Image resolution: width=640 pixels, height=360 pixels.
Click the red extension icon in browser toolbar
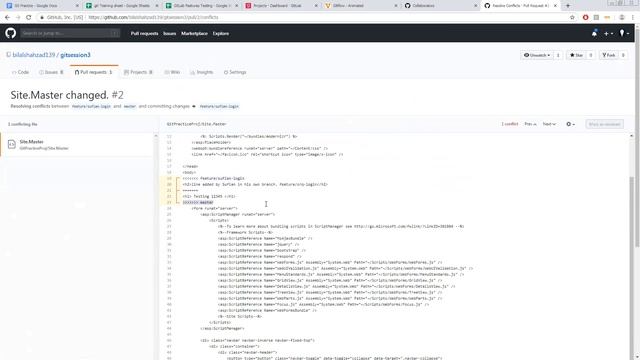pos(586,17)
